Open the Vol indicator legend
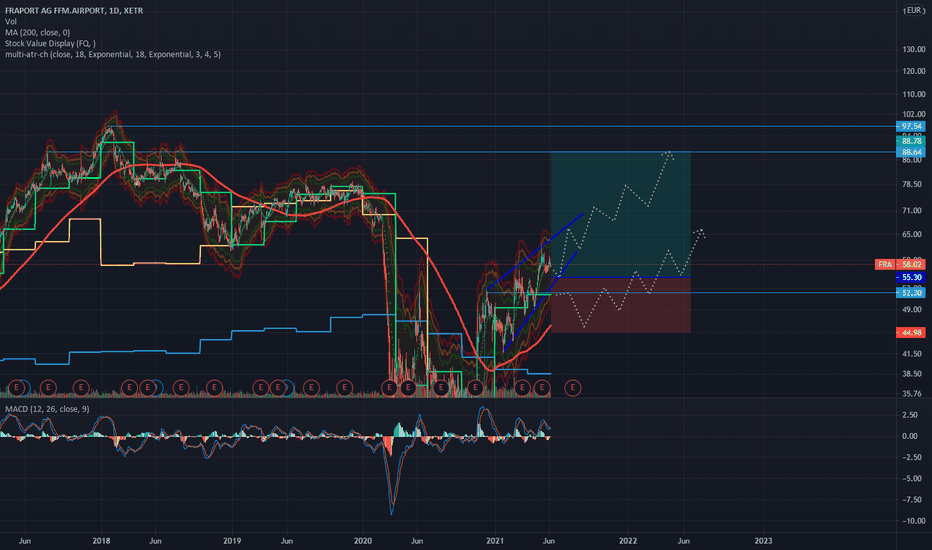Viewport: 932px width, 550px height. click(11, 21)
